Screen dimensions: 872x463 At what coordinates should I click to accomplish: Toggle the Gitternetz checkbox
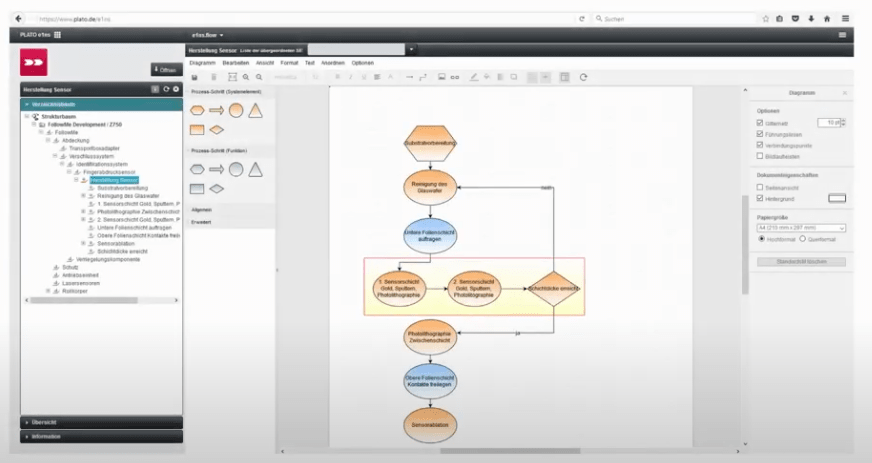coord(760,123)
